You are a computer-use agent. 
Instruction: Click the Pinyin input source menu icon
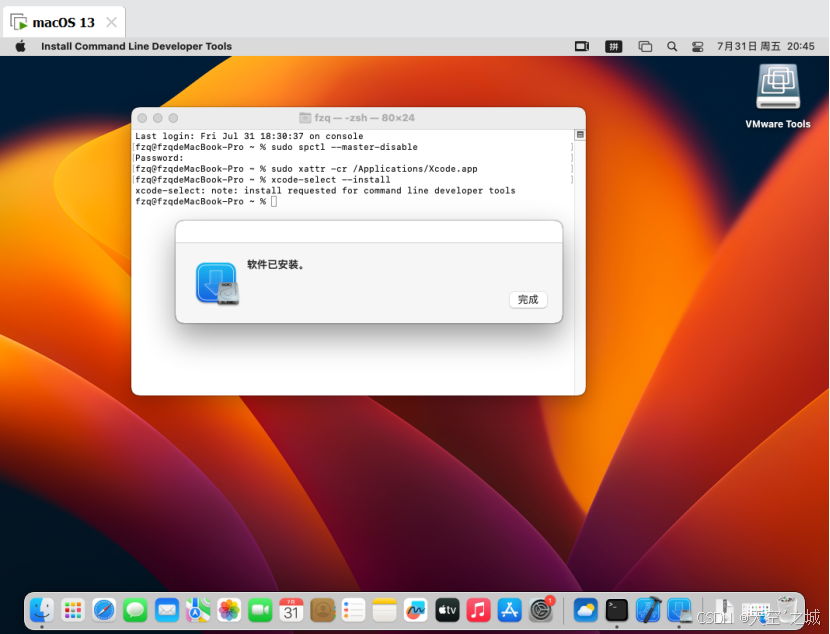coord(614,47)
